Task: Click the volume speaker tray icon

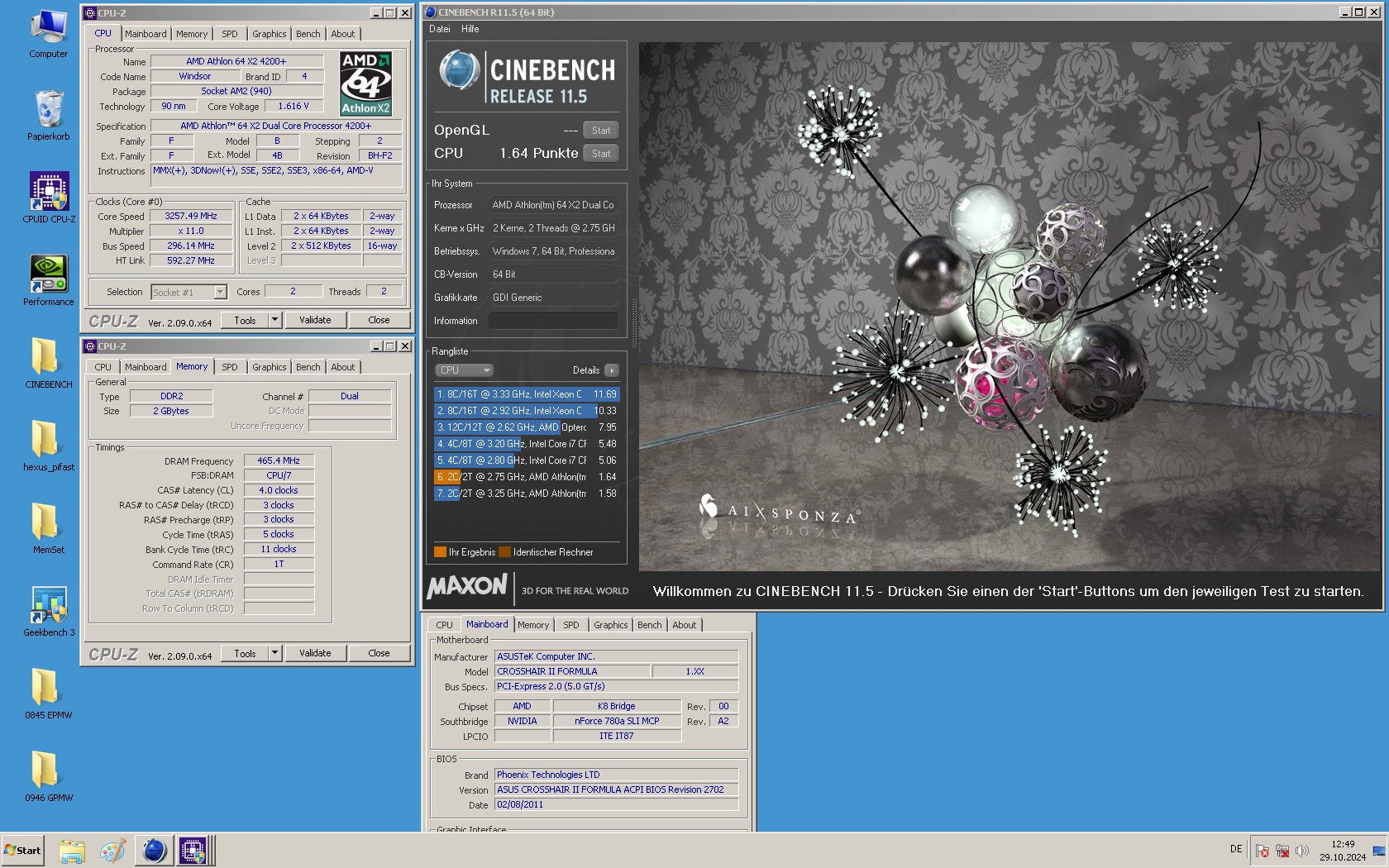Action: point(1302,851)
